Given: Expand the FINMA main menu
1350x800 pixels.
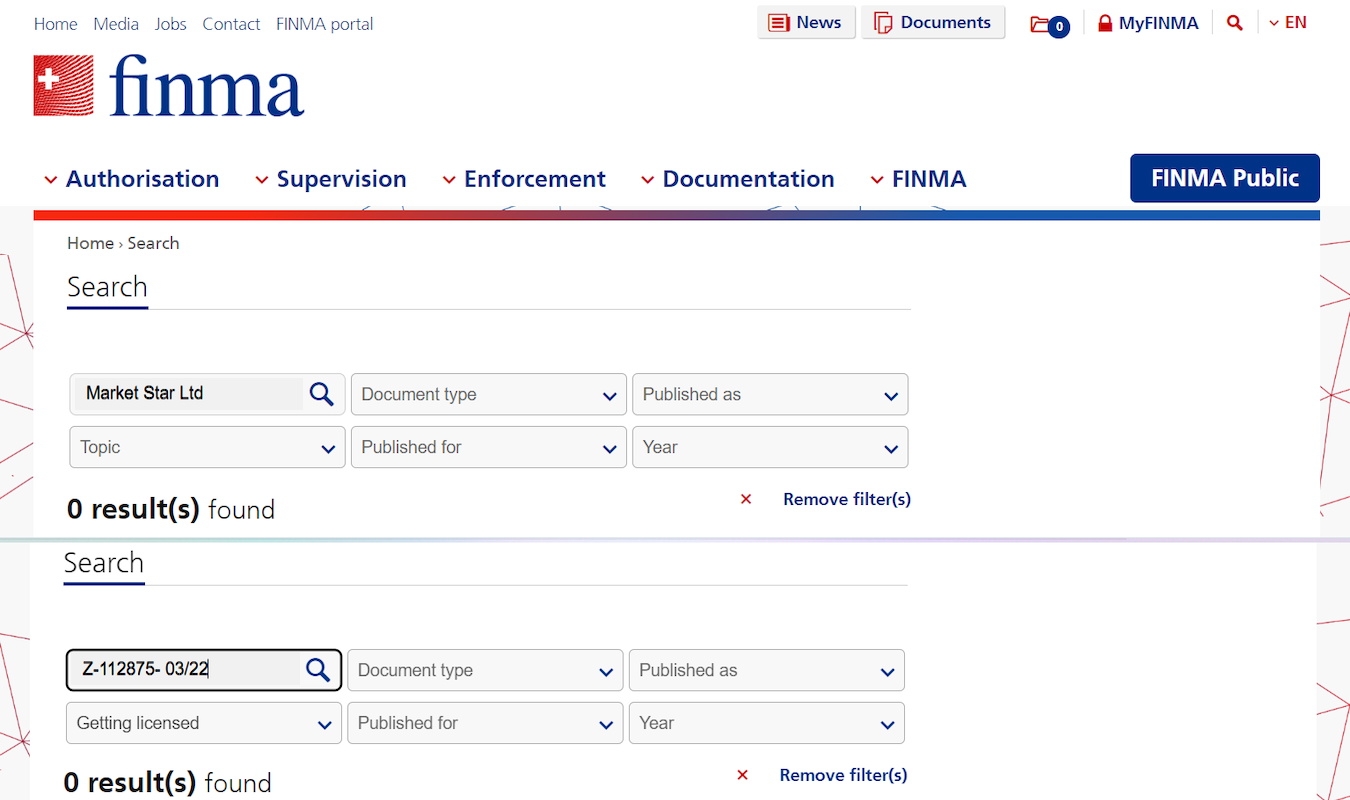Looking at the screenshot, I should [918, 179].
